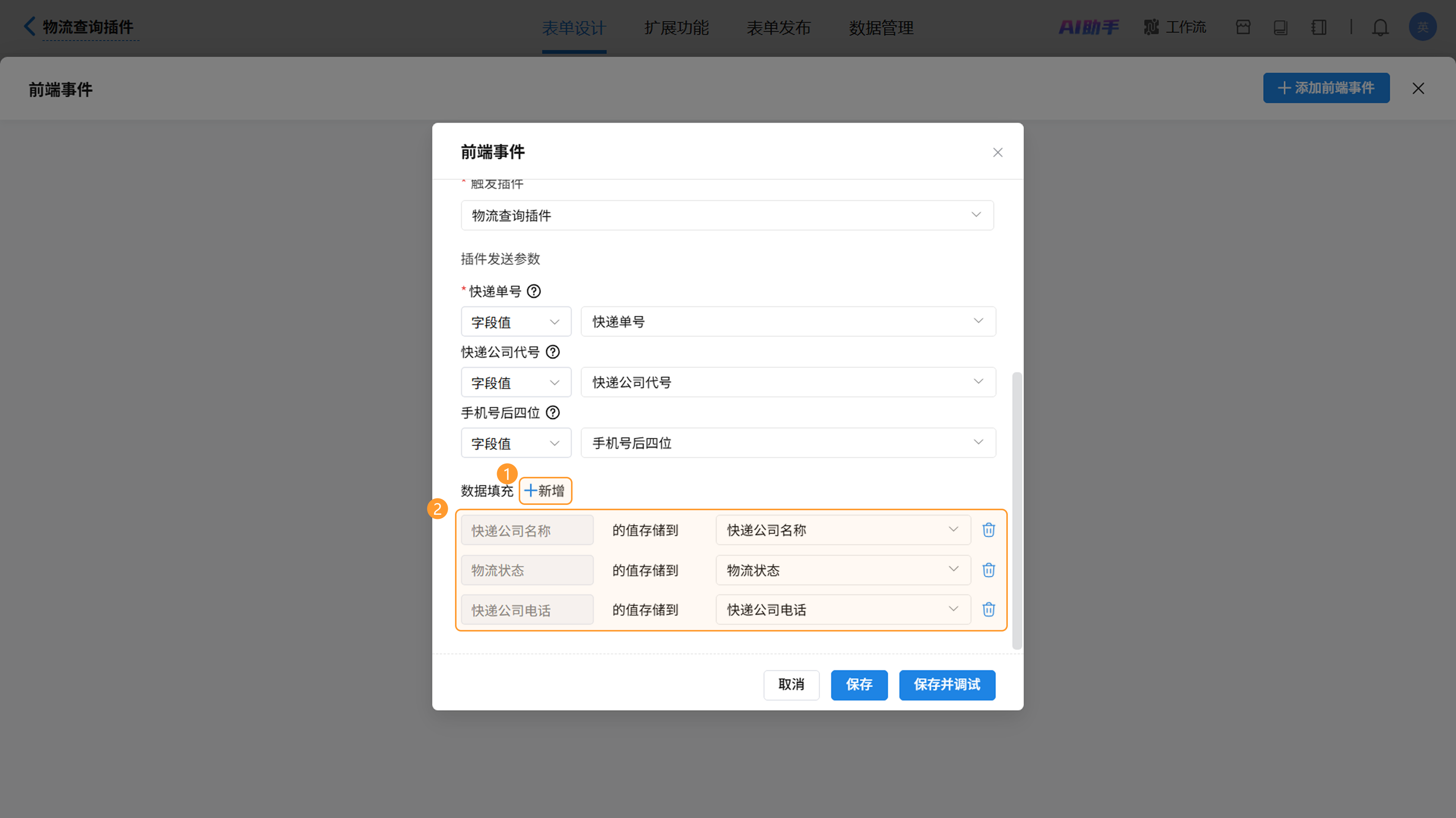Click the 物流查询插件 form title

tap(88, 27)
